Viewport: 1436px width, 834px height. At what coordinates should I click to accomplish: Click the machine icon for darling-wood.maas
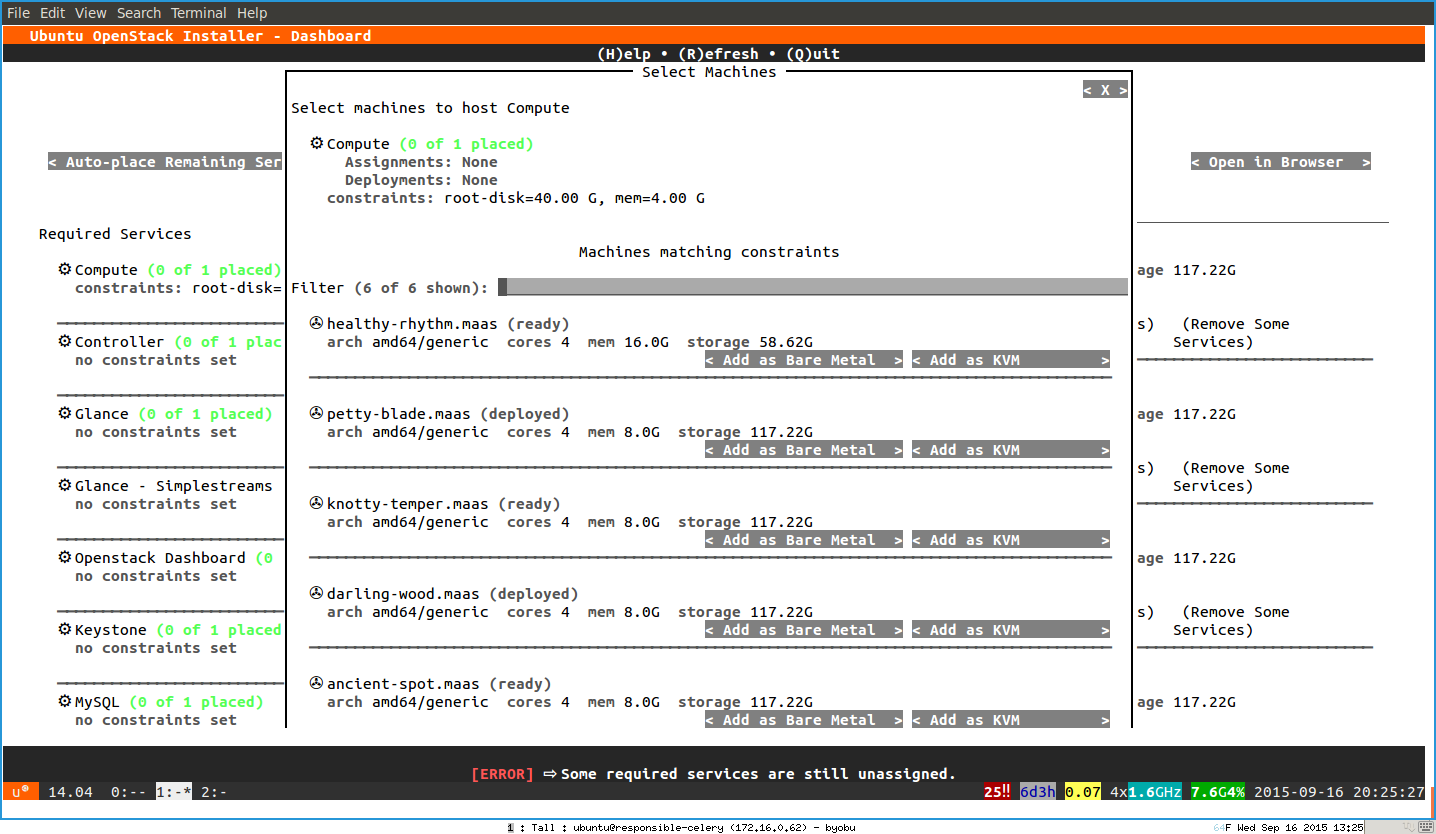317,594
